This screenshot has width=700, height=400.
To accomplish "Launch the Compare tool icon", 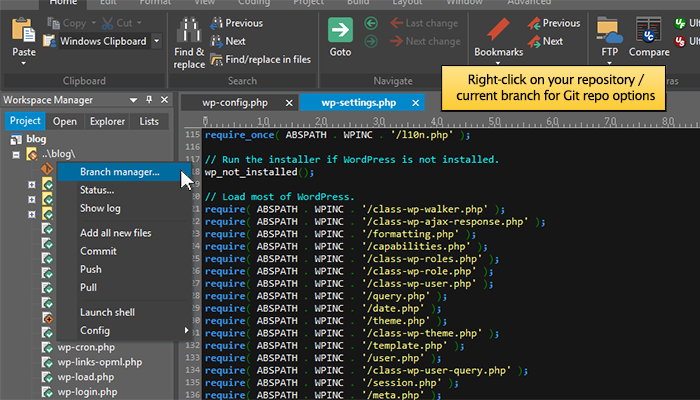I will tap(649, 30).
